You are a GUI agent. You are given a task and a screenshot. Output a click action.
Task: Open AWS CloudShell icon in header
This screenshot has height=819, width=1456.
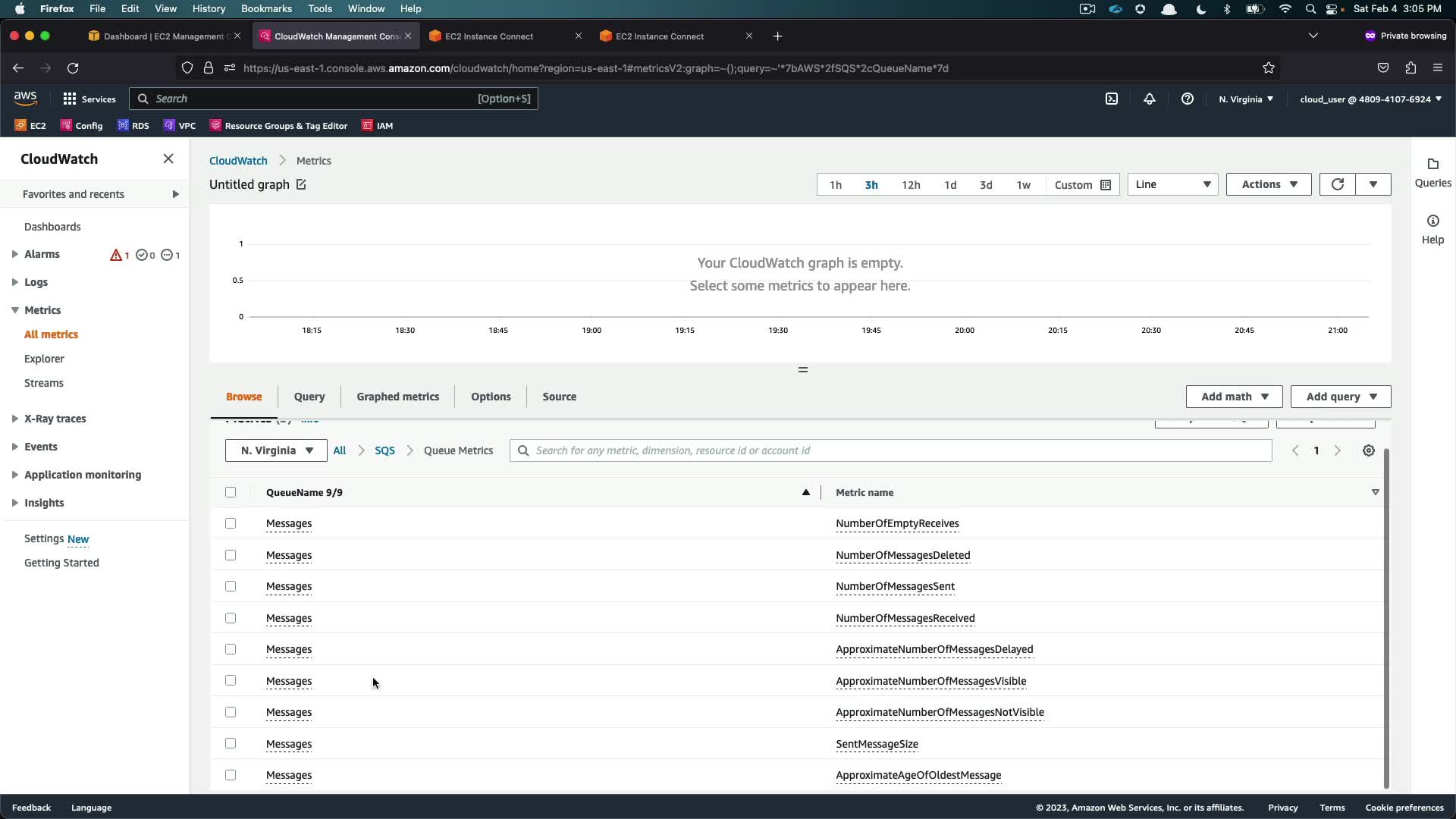coord(1112,99)
